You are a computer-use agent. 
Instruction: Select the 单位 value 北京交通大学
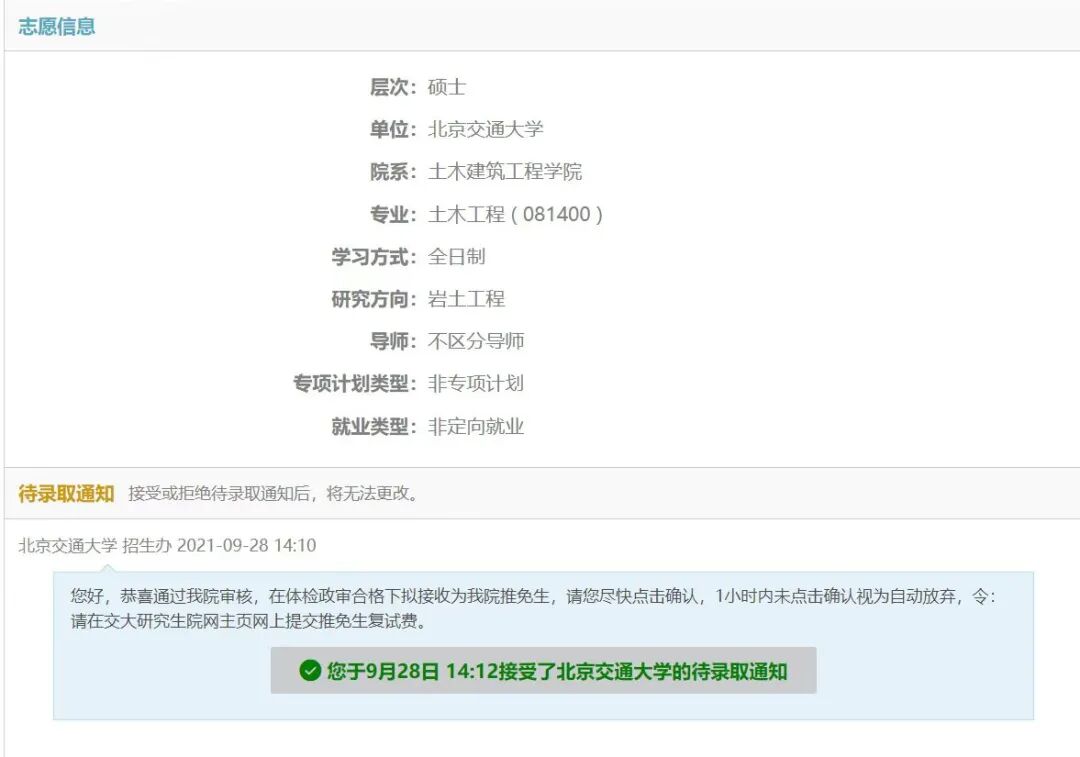pos(486,129)
